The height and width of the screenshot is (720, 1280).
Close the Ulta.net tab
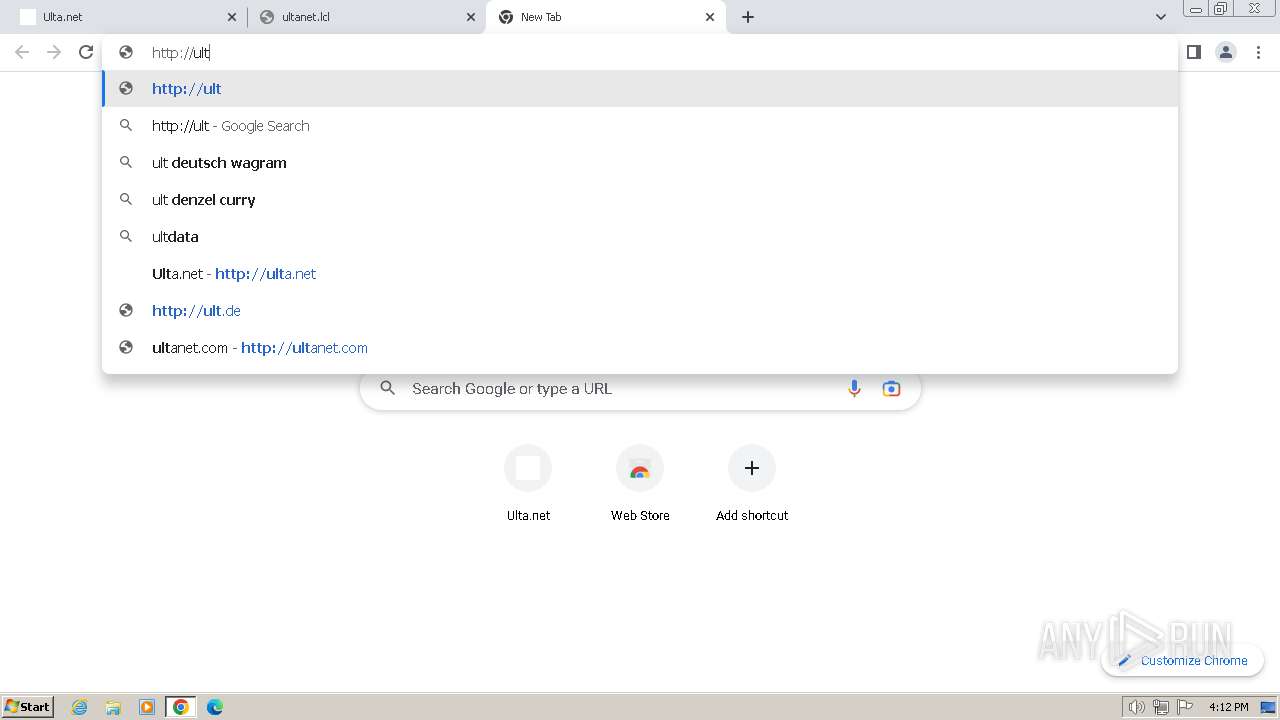[x=232, y=17]
